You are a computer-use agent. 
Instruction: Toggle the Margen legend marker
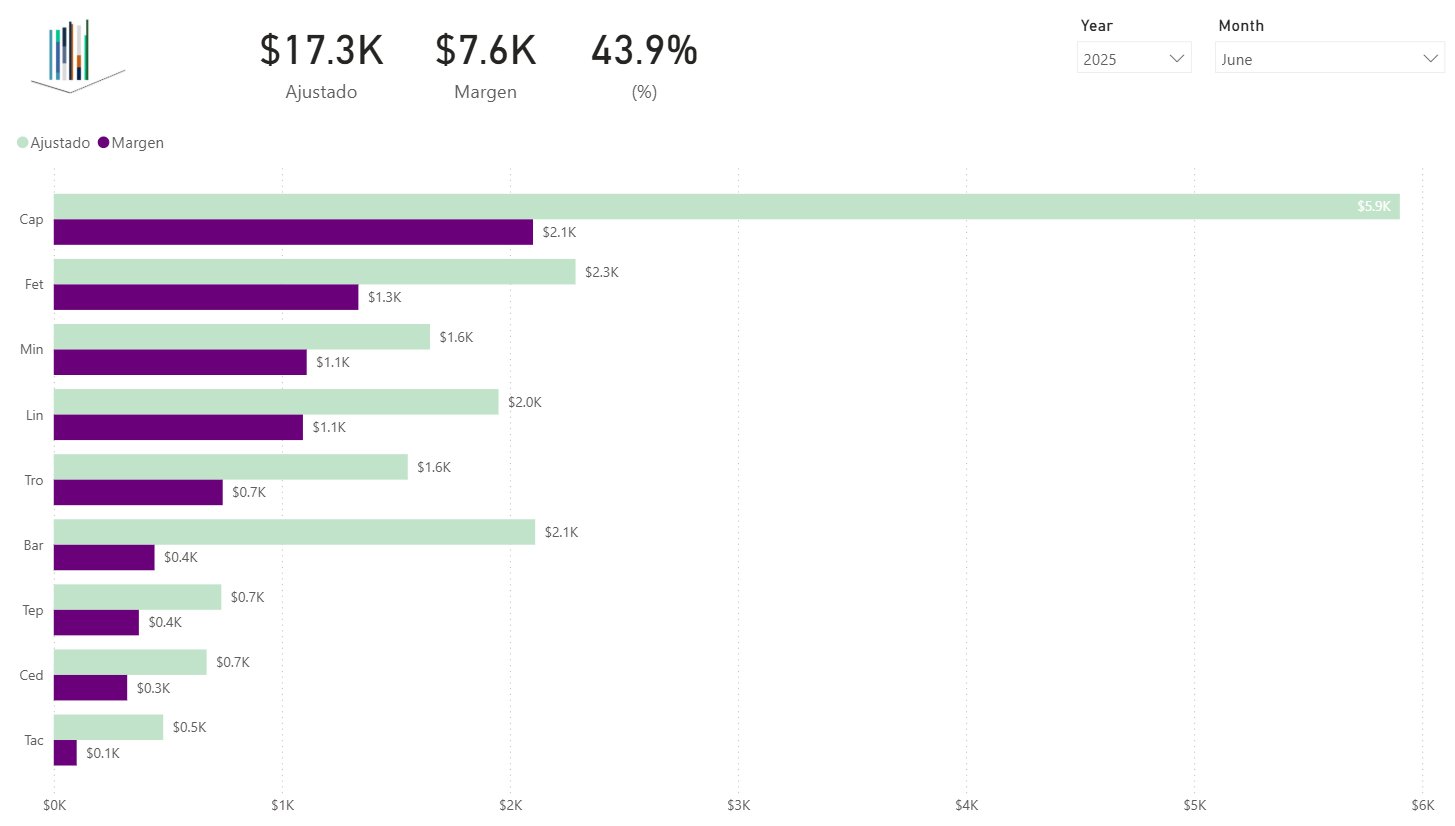tap(103, 143)
